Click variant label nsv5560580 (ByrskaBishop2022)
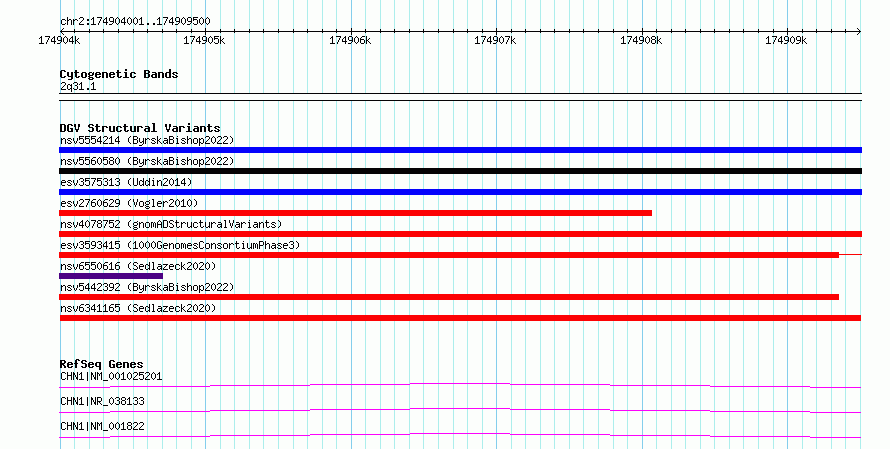The width and height of the screenshot is (890, 449). (x=147, y=161)
